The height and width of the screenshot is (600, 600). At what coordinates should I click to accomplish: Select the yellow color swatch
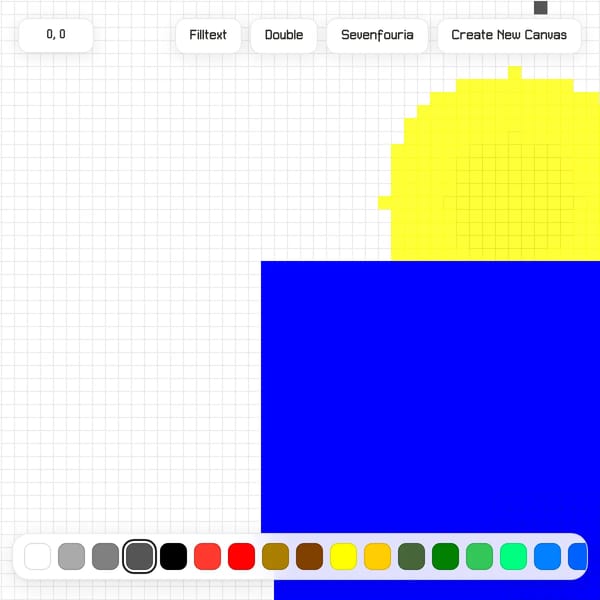(x=343, y=556)
